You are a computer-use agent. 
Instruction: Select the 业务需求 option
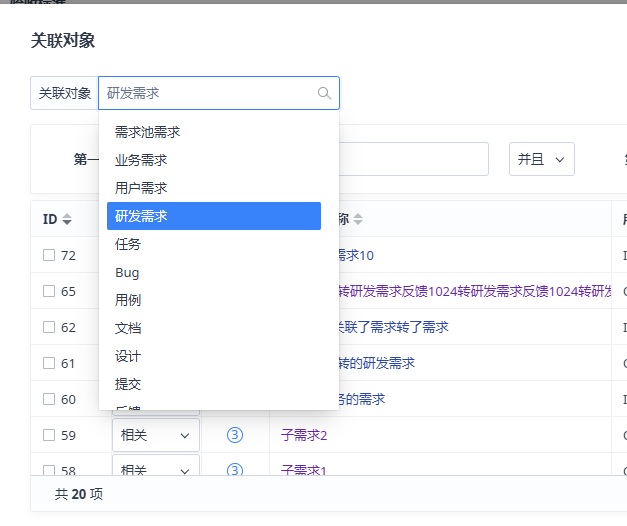tap(141, 160)
